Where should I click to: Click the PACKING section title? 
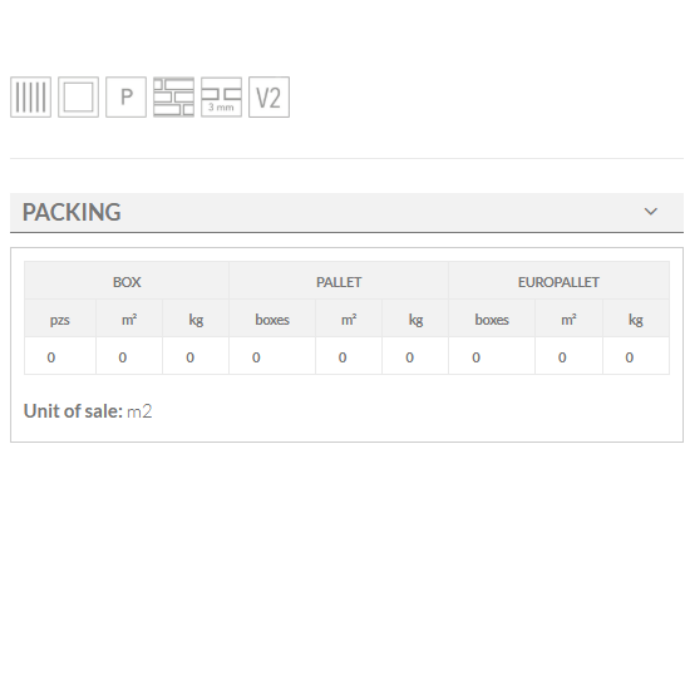click(72, 212)
